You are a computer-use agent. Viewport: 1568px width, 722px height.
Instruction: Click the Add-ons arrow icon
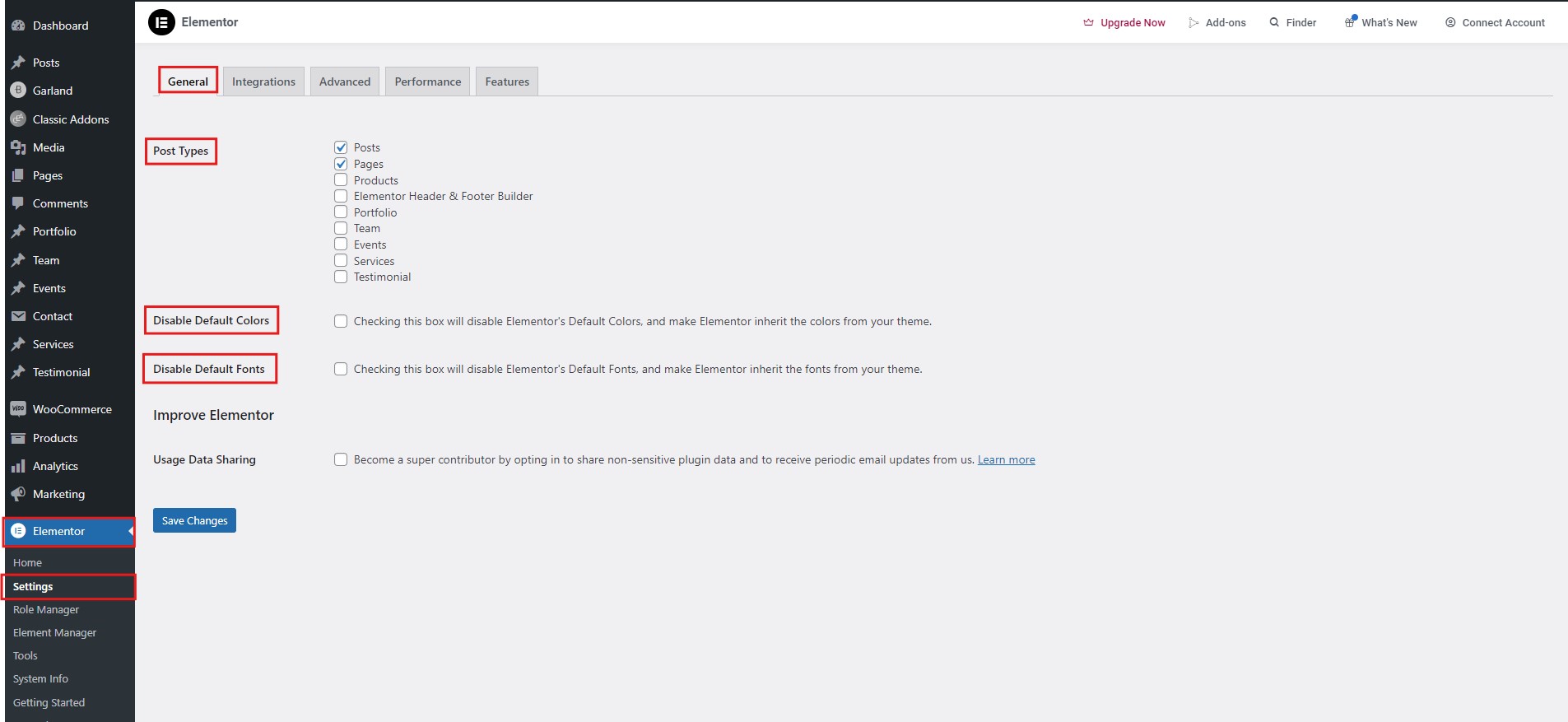click(x=1193, y=23)
